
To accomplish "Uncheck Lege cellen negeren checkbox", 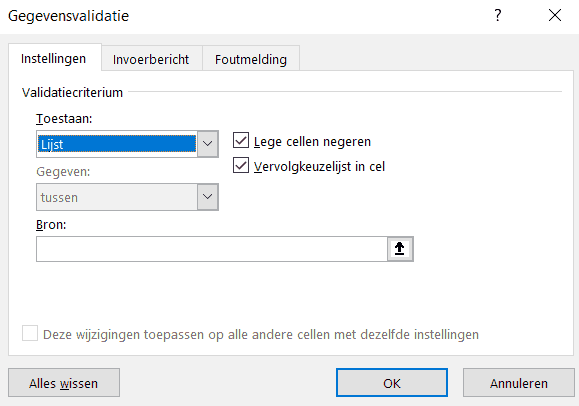I will click(241, 141).
